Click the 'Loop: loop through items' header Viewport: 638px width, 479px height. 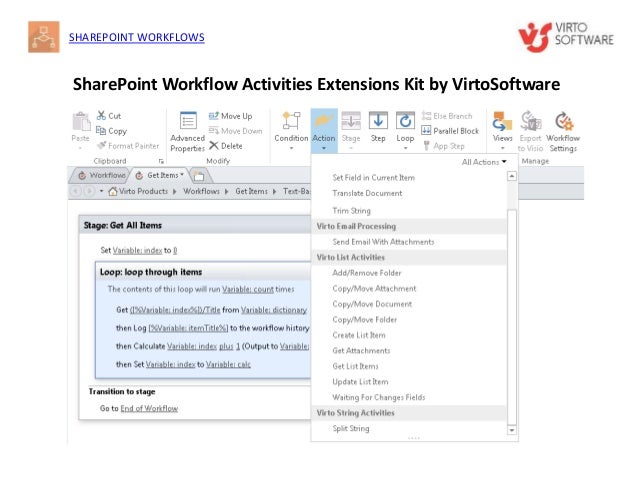point(203,271)
